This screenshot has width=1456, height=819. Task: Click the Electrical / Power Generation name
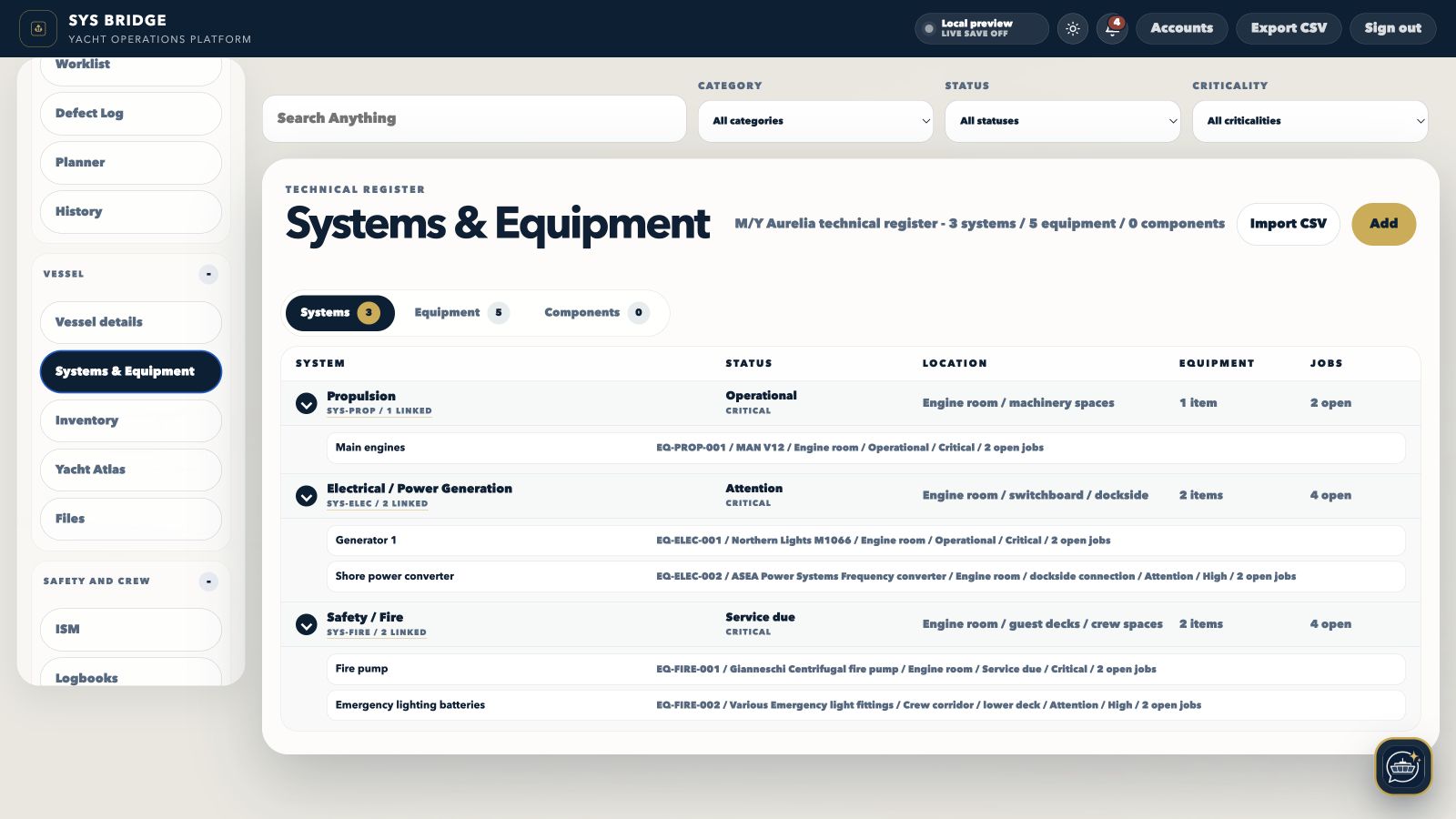click(420, 489)
